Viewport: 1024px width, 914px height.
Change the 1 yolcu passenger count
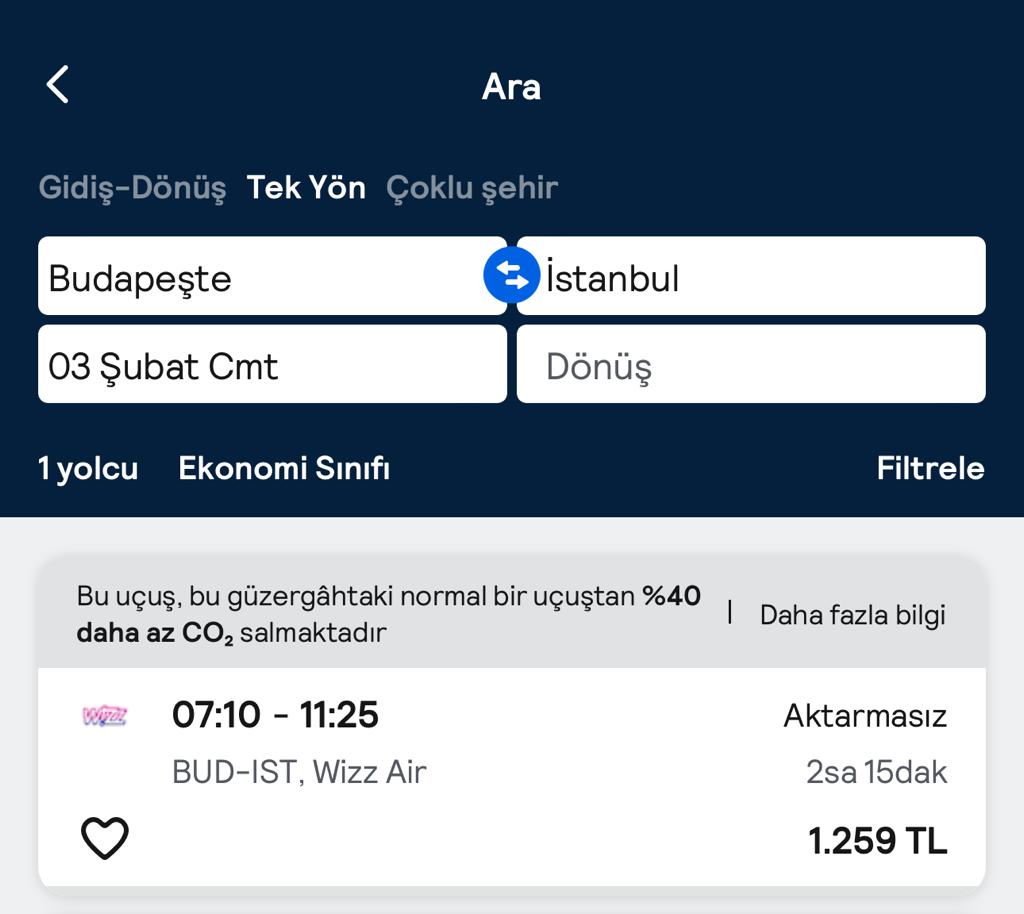88,468
